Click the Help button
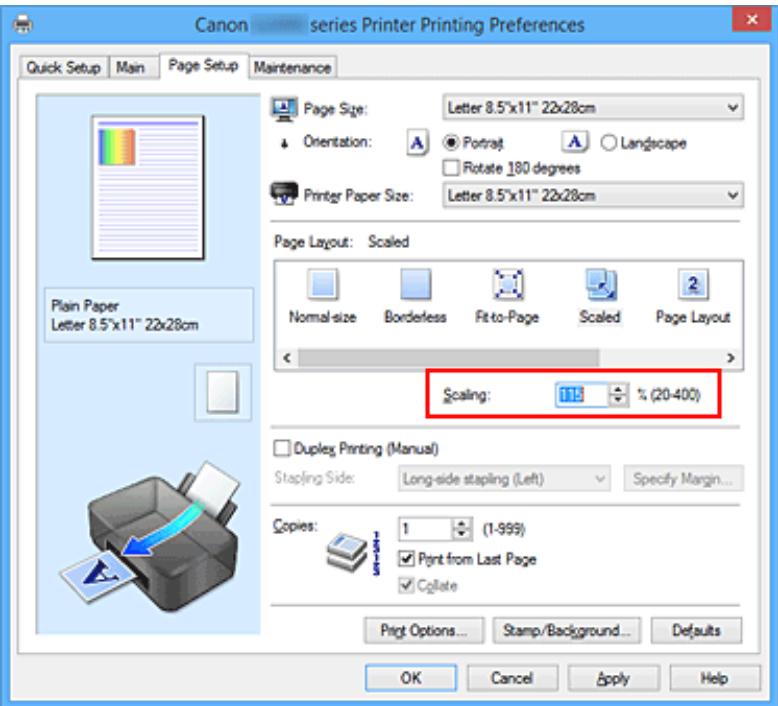This screenshot has width=778, height=706. (714, 678)
